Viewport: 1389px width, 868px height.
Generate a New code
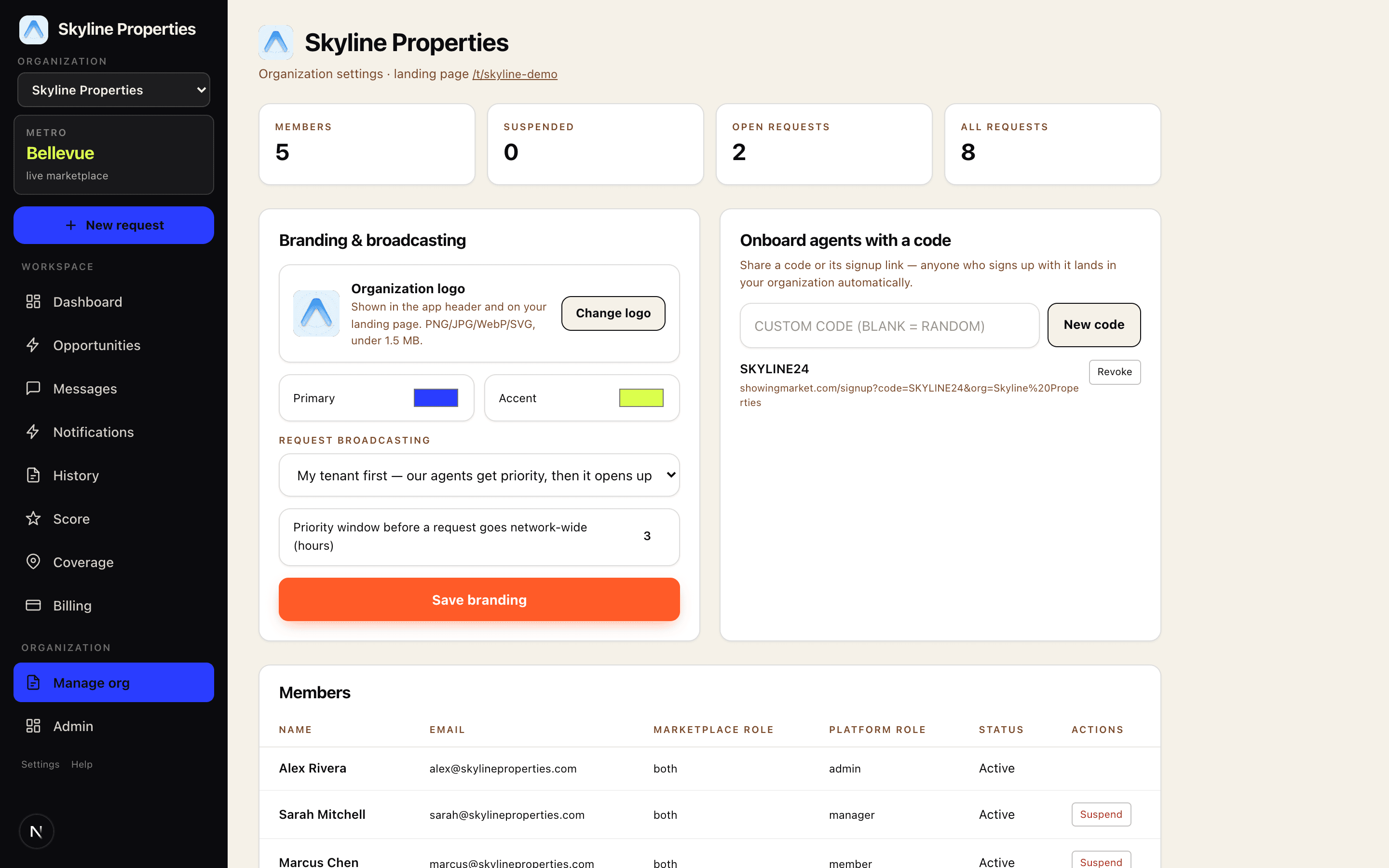[1094, 325]
